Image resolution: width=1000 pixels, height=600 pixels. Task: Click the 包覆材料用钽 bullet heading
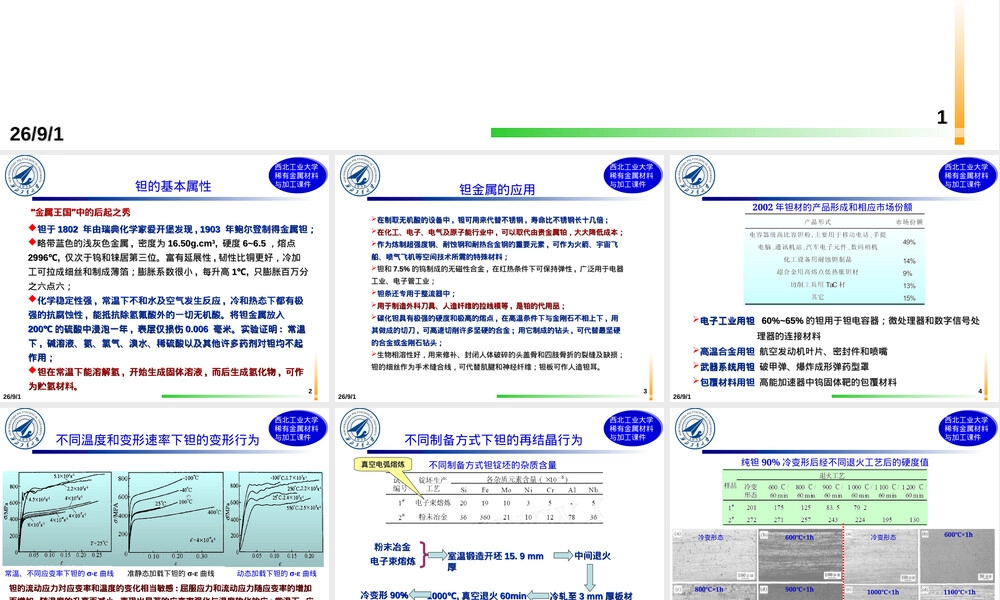[x=726, y=382]
